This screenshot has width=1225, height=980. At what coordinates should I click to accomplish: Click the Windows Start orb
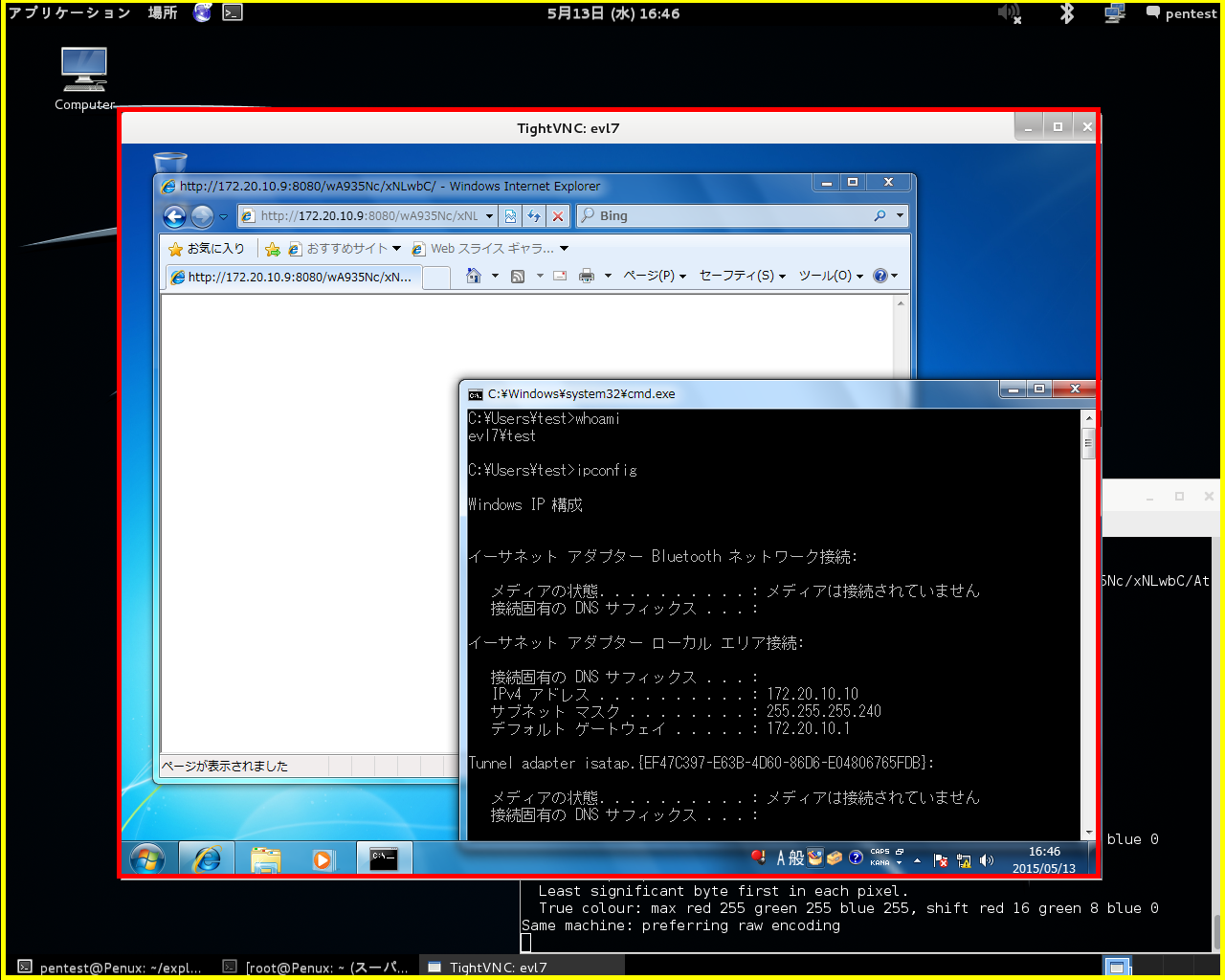pyautogui.click(x=146, y=859)
